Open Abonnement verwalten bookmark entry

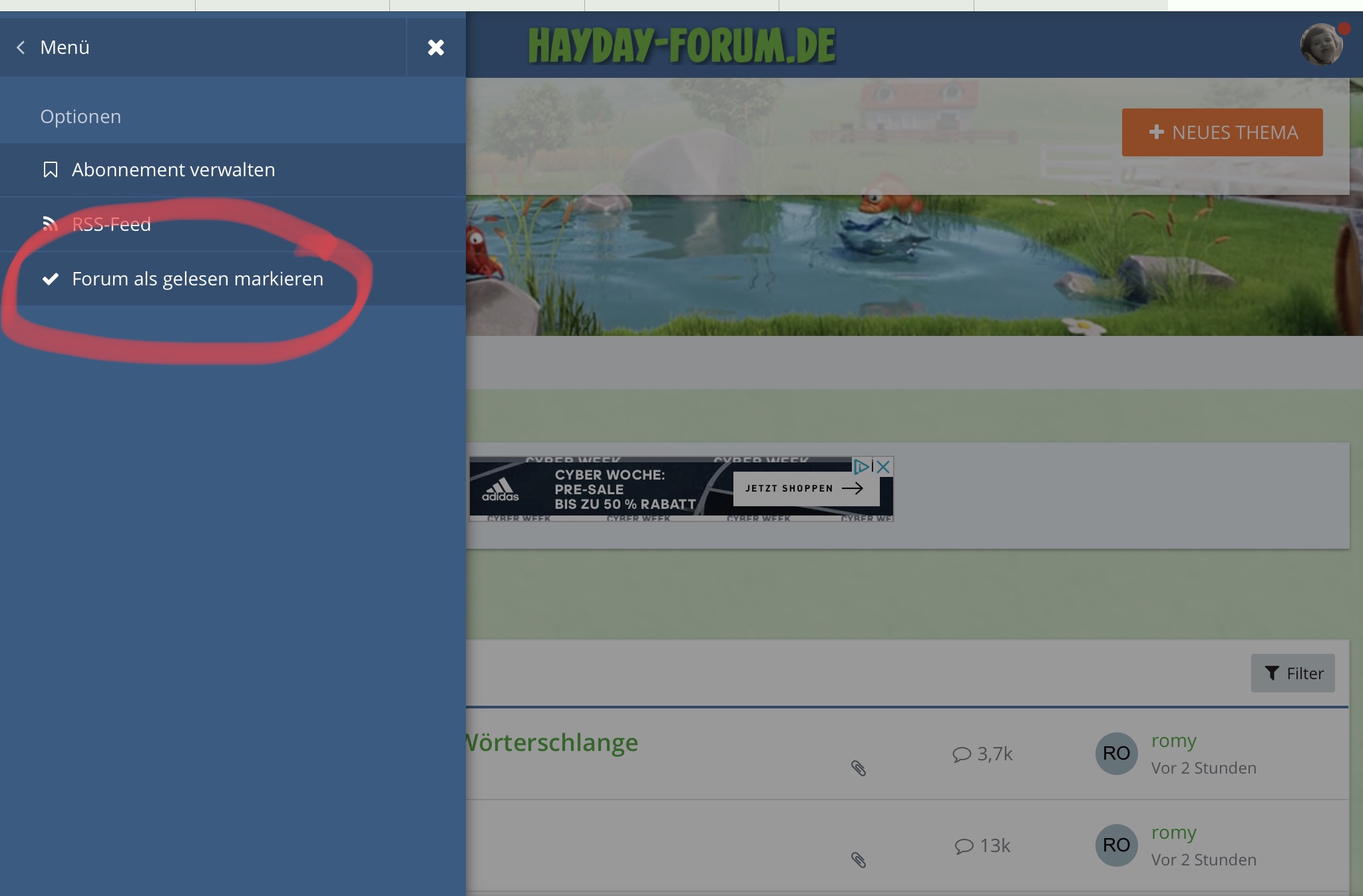coord(173,170)
